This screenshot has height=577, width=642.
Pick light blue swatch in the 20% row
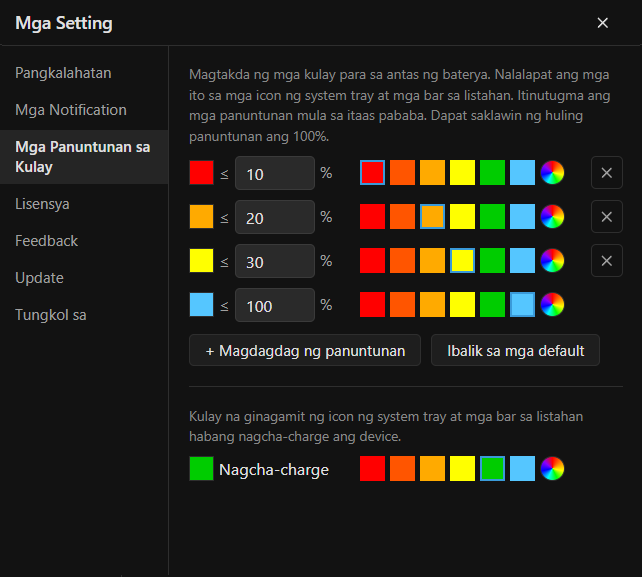(x=522, y=216)
